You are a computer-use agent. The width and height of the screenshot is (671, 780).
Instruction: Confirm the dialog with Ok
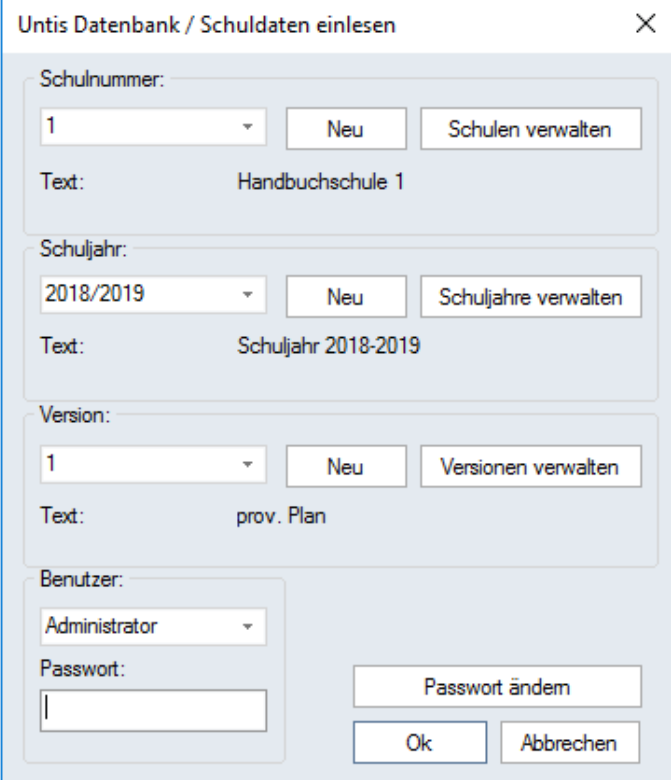pyautogui.click(x=420, y=743)
